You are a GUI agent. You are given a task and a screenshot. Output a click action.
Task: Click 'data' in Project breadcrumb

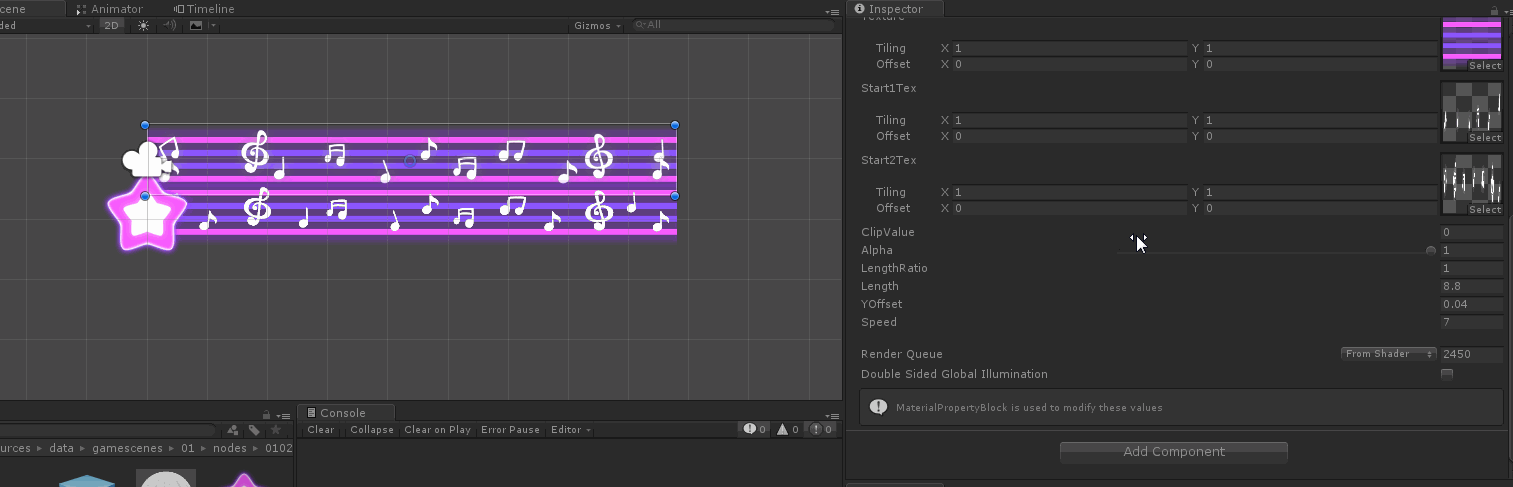coord(61,448)
